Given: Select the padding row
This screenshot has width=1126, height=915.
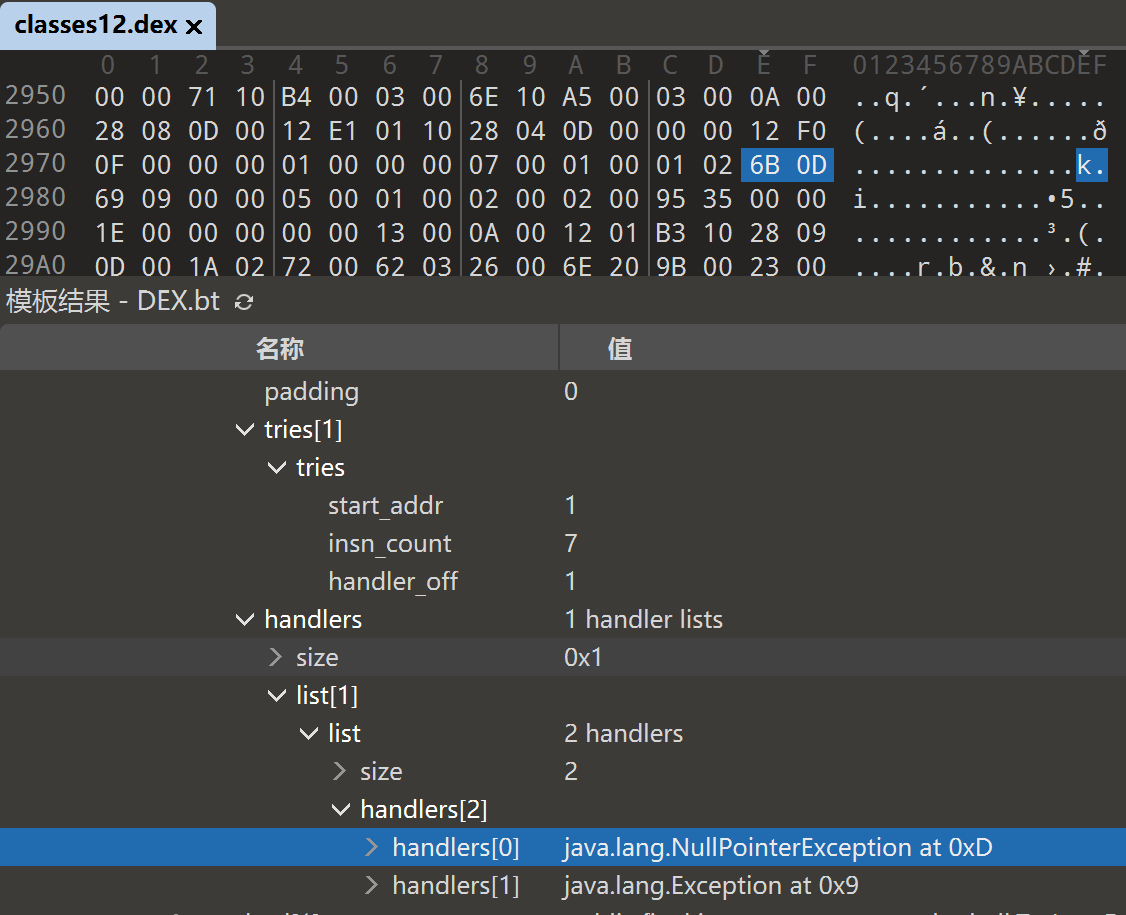Looking at the screenshot, I should pos(563,391).
